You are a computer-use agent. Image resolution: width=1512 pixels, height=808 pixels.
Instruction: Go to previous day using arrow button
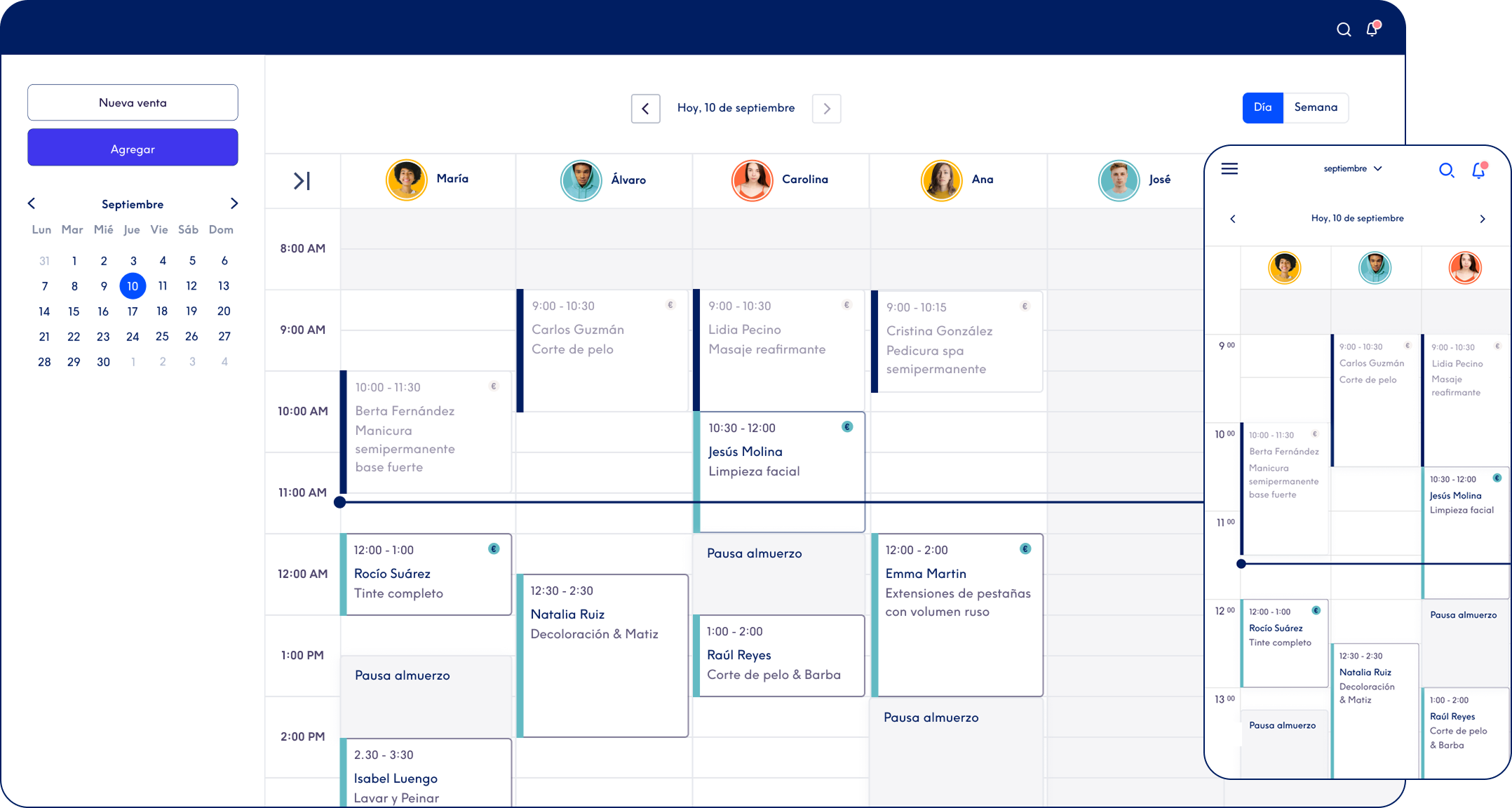[645, 109]
